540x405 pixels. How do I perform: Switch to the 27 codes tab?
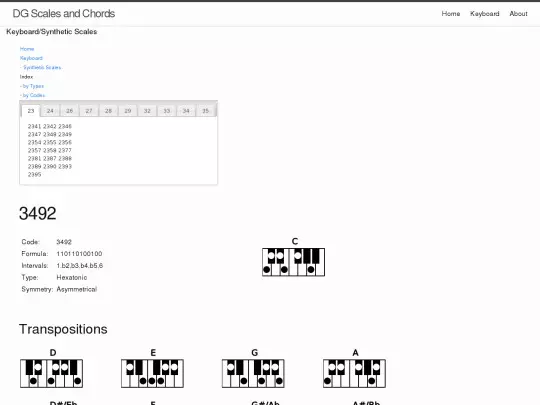pos(89,111)
